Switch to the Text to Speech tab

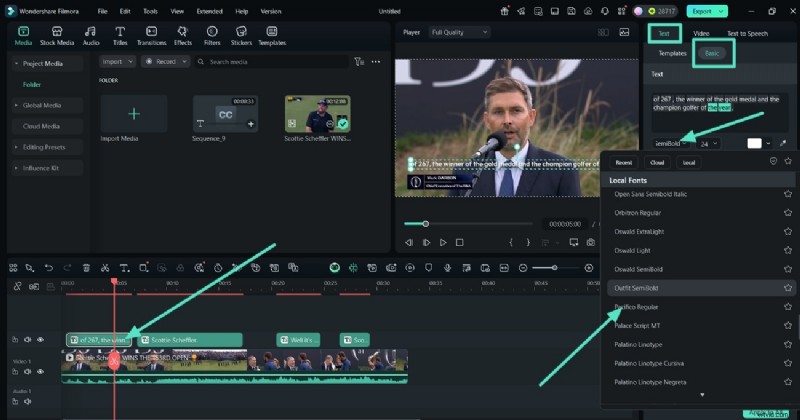[747, 33]
